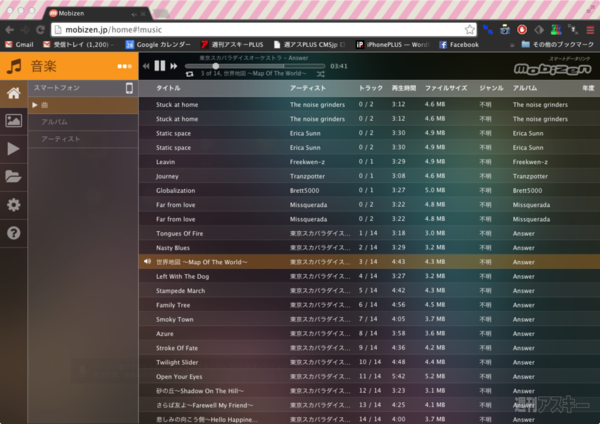Open Help via the question mark icon
This screenshot has height=424, width=600.
(x=13, y=233)
